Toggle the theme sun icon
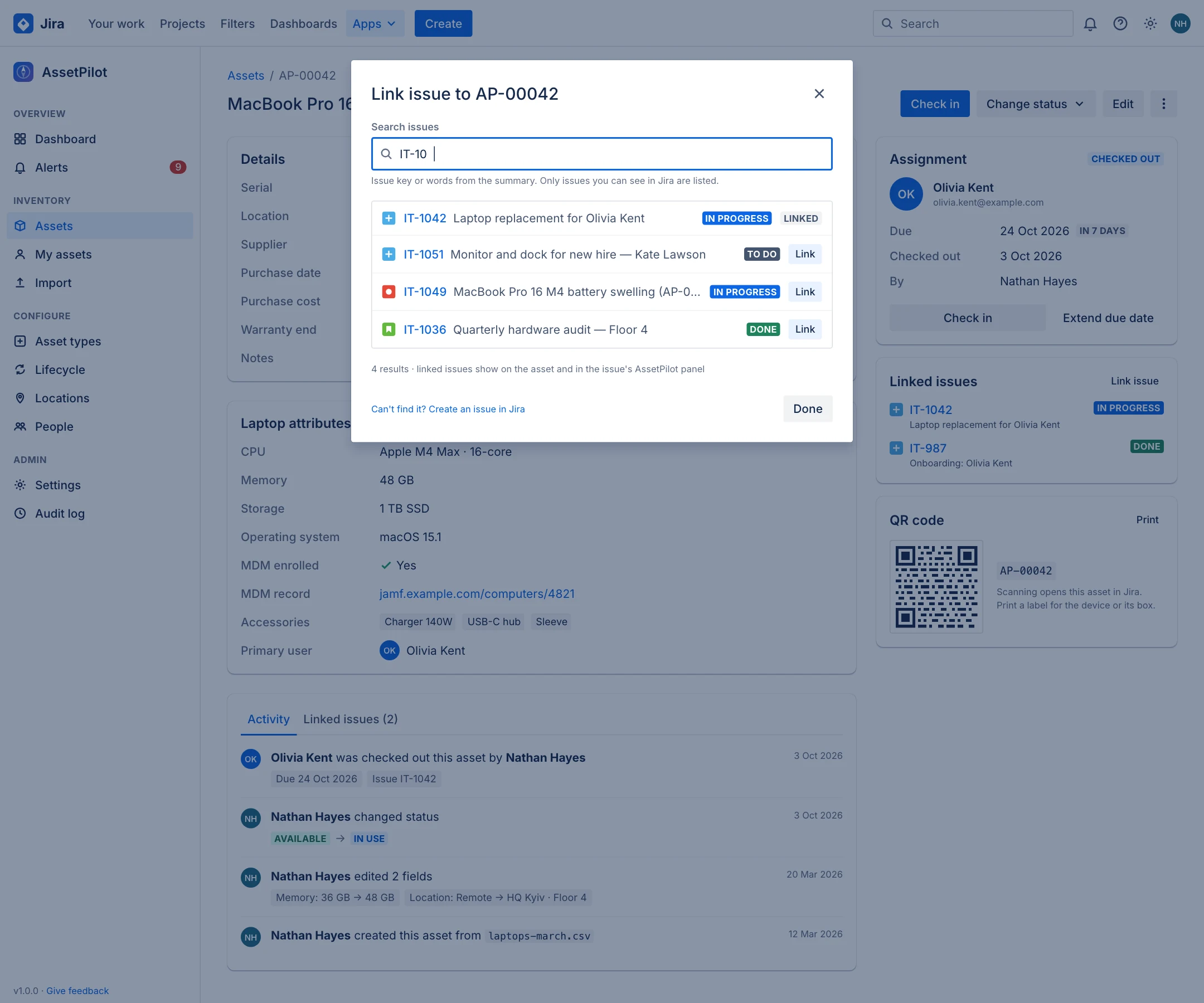The height and width of the screenshot is (1003, 1204). pos(1150,23)
